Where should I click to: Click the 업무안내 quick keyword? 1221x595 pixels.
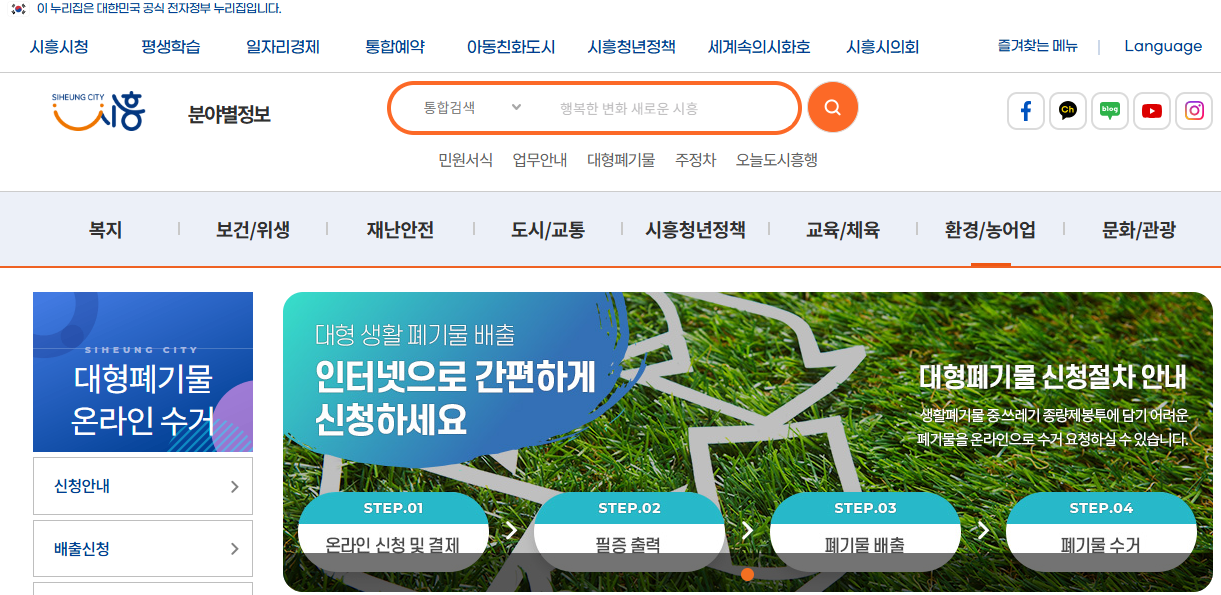[x=540, y=160]
